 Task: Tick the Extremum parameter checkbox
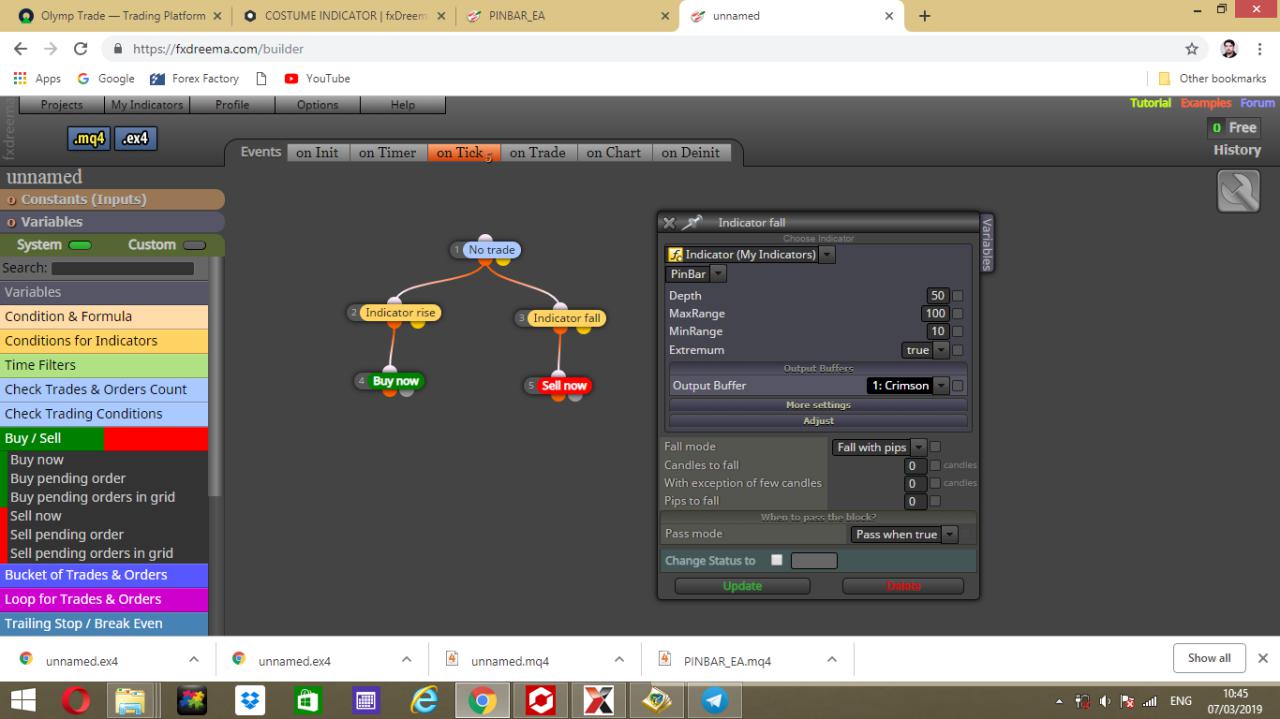pyautogui.click(x=957, y=350)
